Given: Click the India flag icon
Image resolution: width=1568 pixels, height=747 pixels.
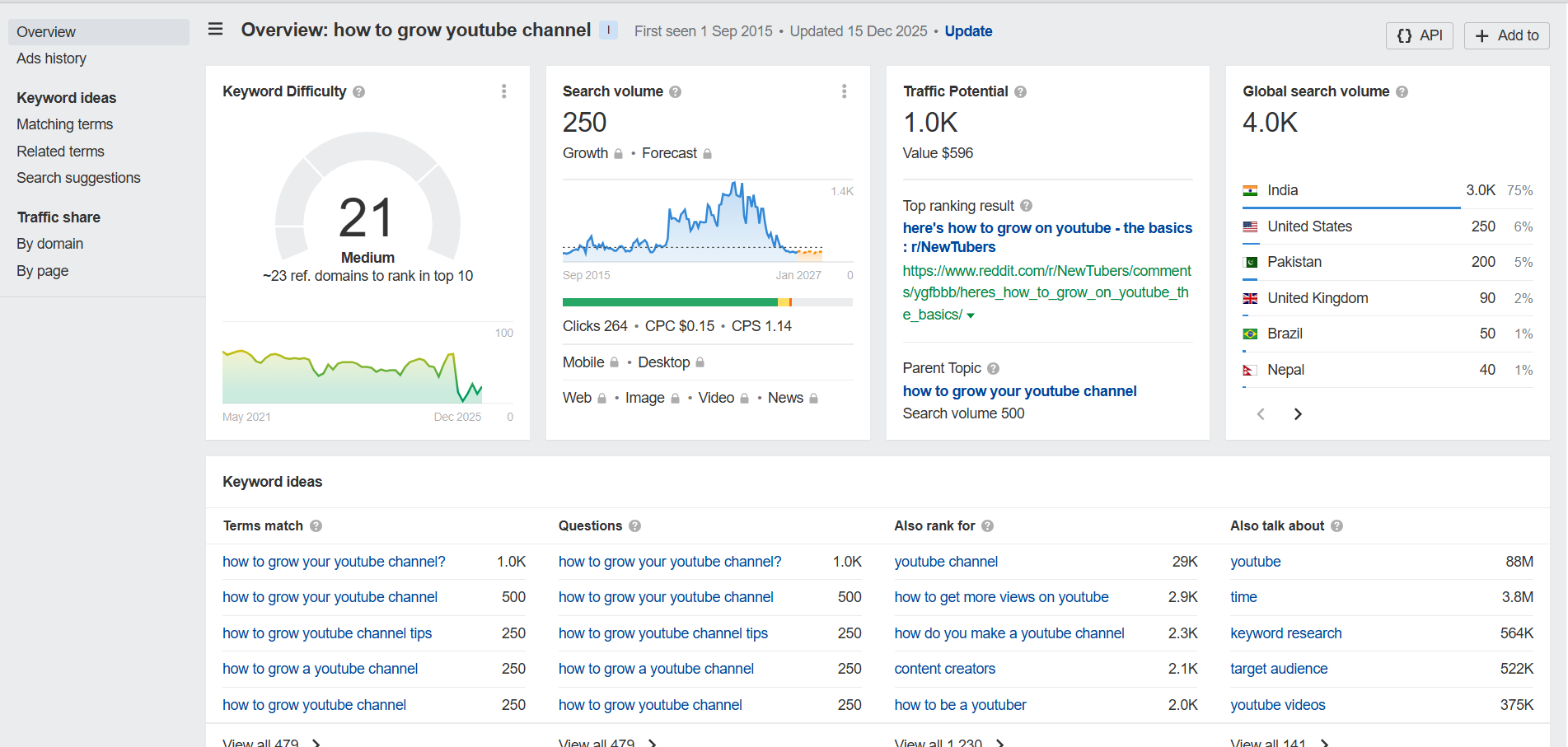Looking at the screenshot, I should click(1250, 191).
